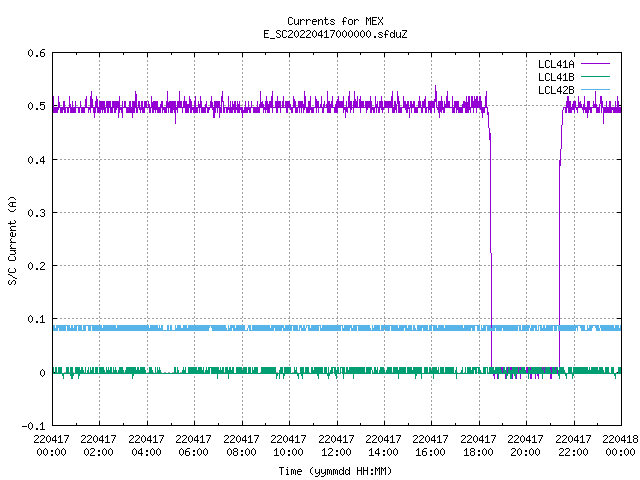Viewport: 640px width, 480px height.
Task: Click the LCL42B legend label
Action: click(x=556, y=90)
